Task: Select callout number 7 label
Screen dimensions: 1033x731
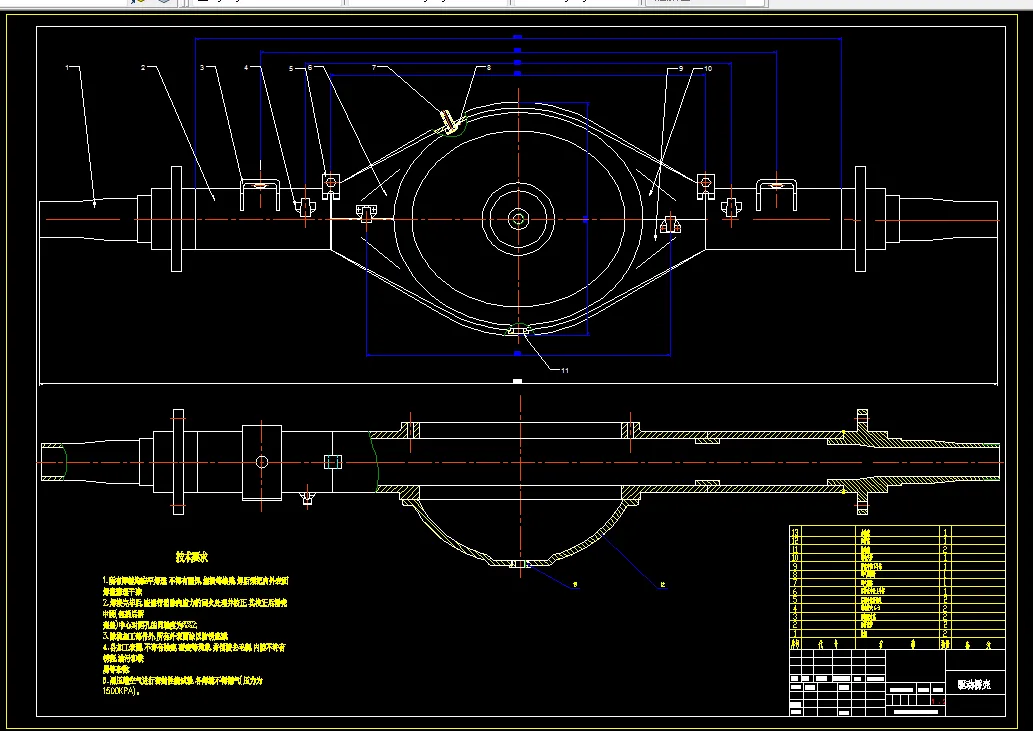Action: pos(374,68)
